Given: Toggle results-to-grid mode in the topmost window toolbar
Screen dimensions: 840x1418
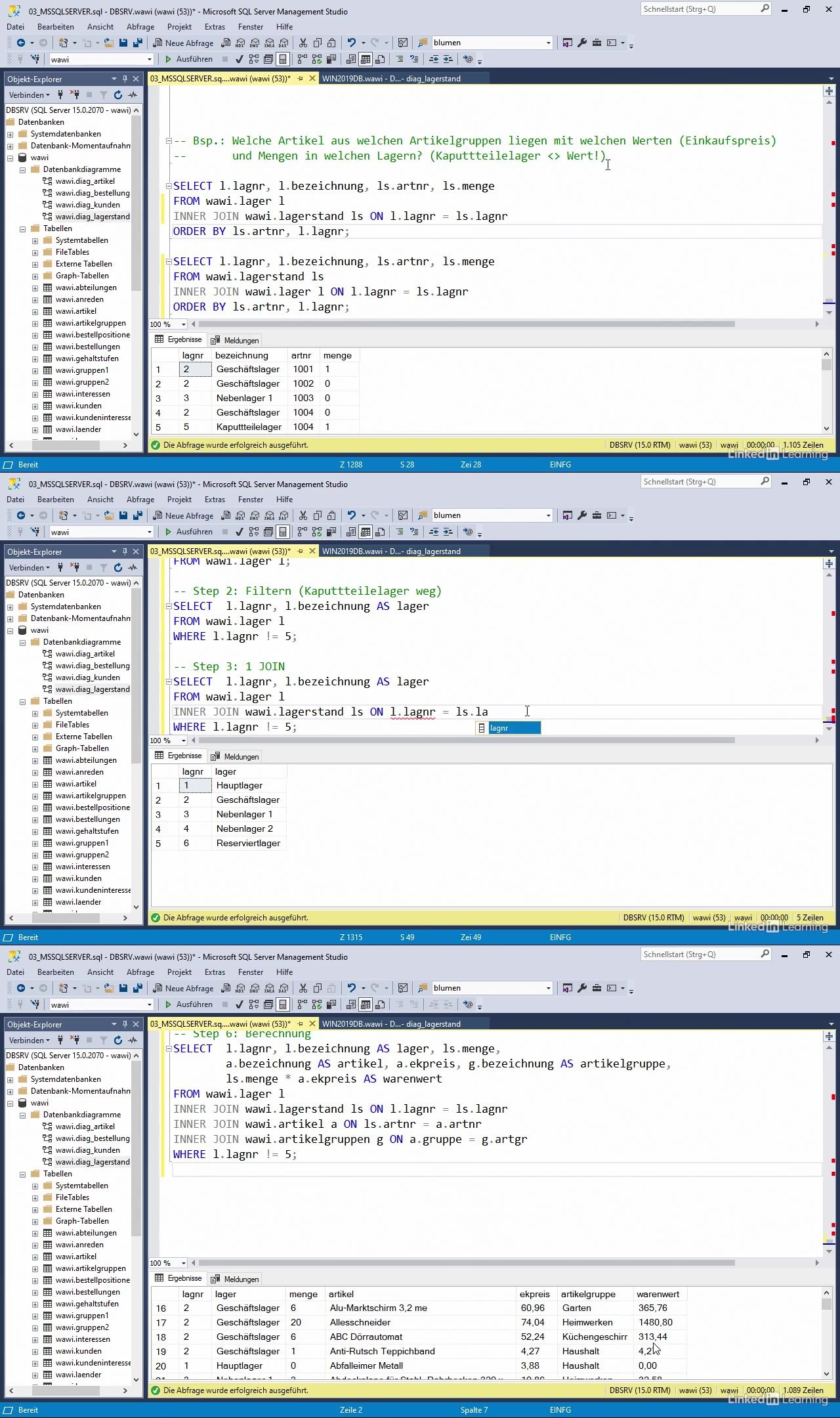Looking at the screenshot, I should pyautogui.click(x=366, y=60).
